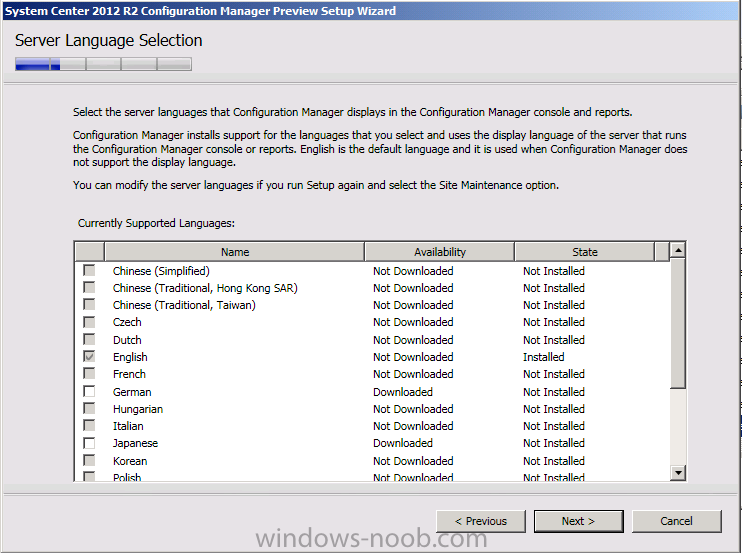This screenshot has width=742, height=553.
Task: Sort by the State column header
Action: pos(585,252)
